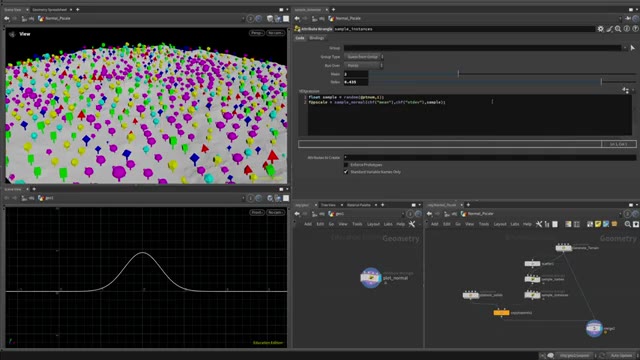
Task: Open View menu in right network pane
Action: (469, 224)
